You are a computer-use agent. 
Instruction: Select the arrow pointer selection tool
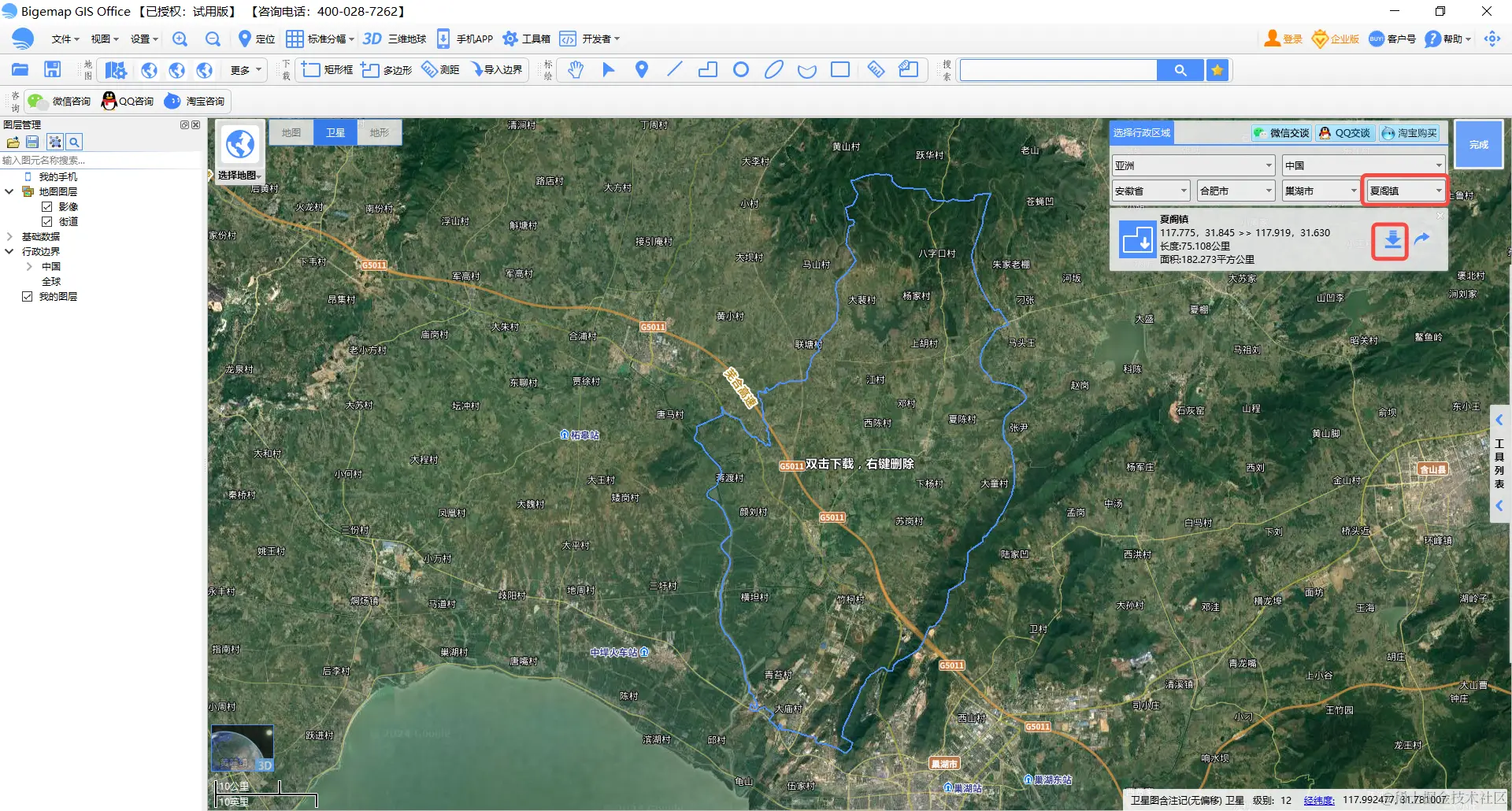coord(609,70)
